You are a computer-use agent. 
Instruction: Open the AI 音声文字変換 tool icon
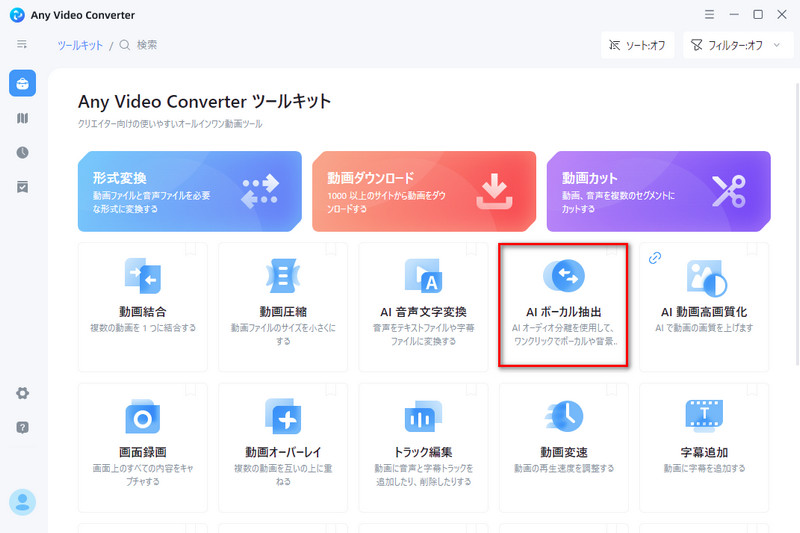[423, 276]
